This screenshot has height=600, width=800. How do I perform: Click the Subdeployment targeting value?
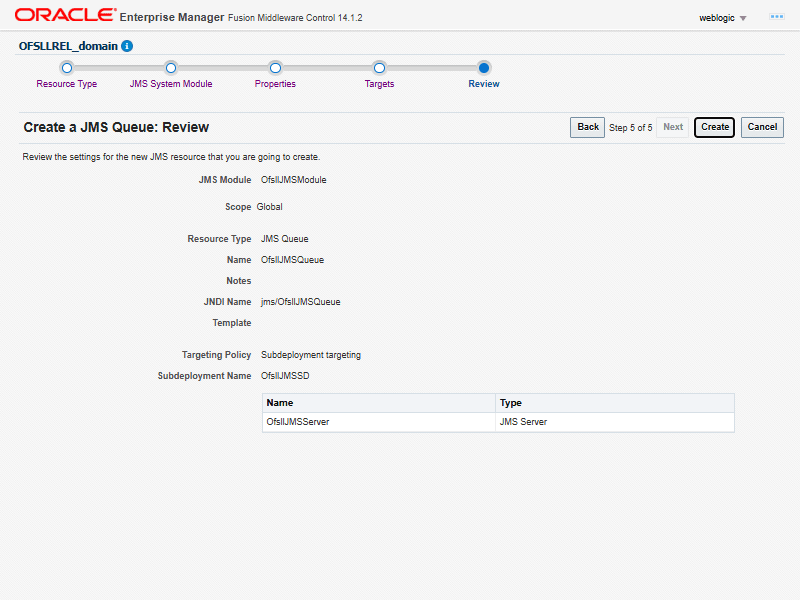coord(311,355)
